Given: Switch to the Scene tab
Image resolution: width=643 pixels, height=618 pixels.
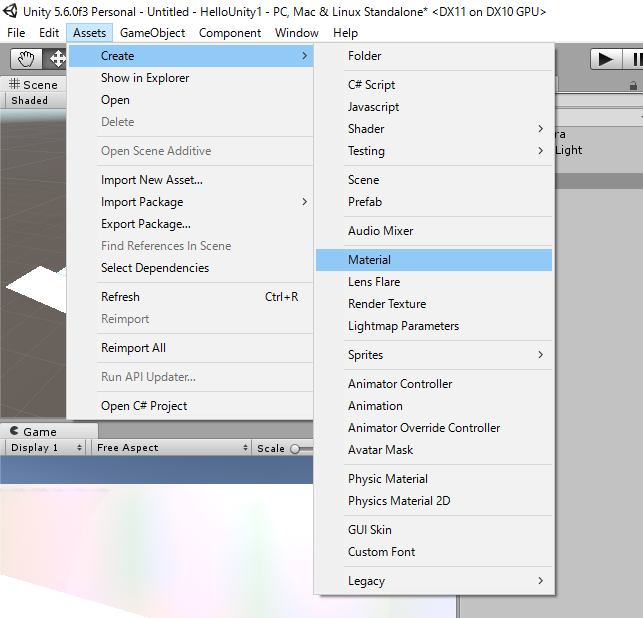Looking at the screenshot, I should [34, 84].
